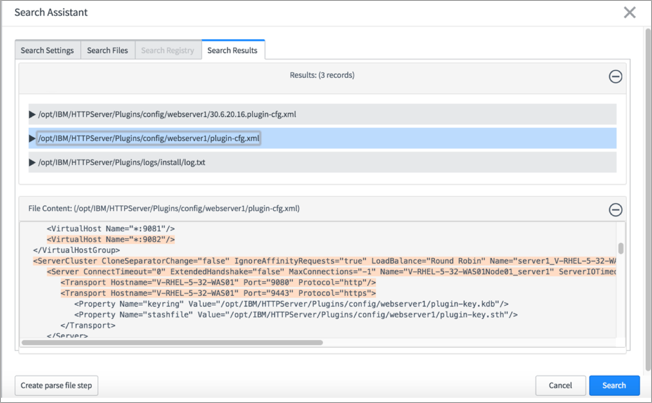Click the File Content header path label
Viewport: 652px width, 403px height.
pyautogui.click(x=164, y=208)
